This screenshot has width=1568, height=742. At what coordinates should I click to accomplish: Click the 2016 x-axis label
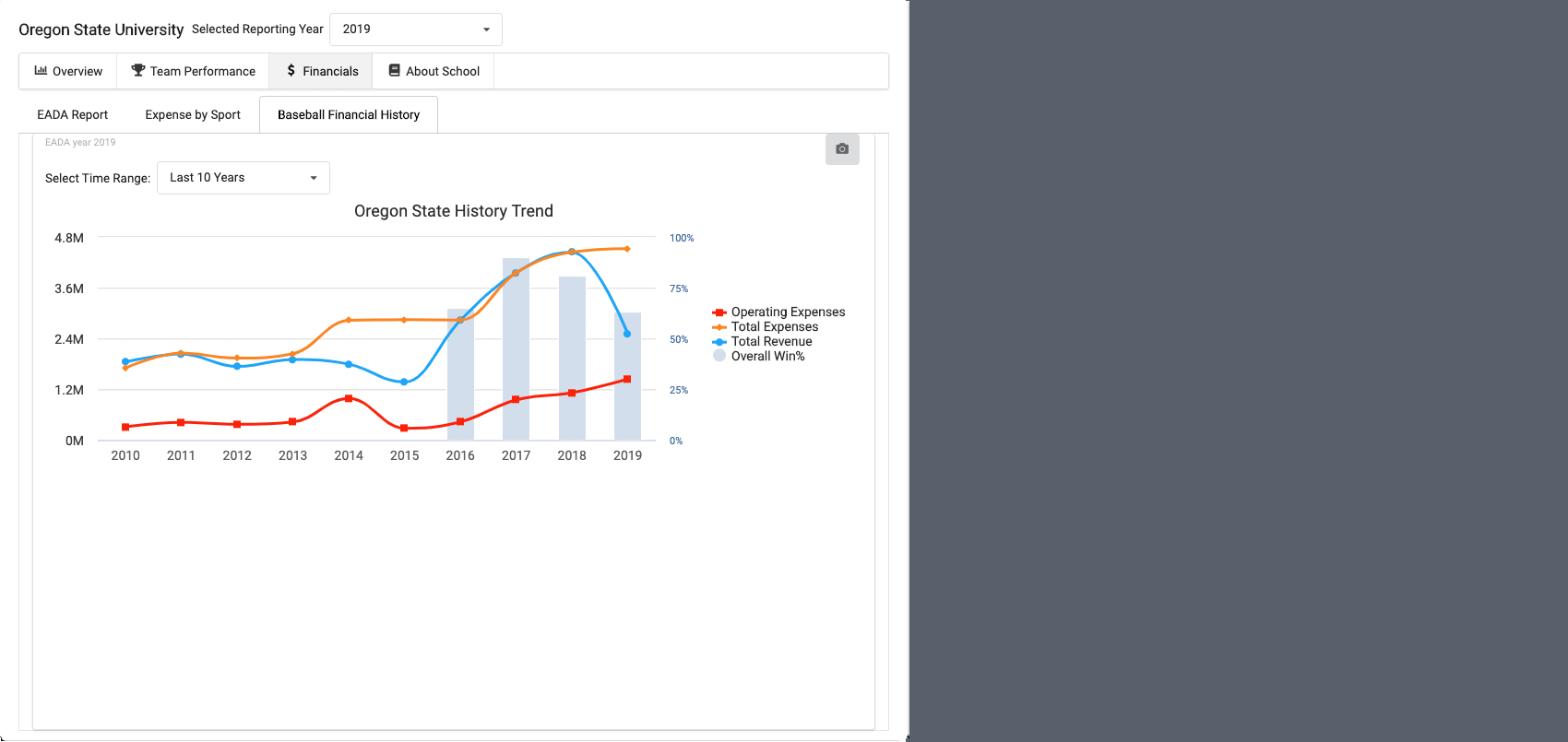coord(460,455)
